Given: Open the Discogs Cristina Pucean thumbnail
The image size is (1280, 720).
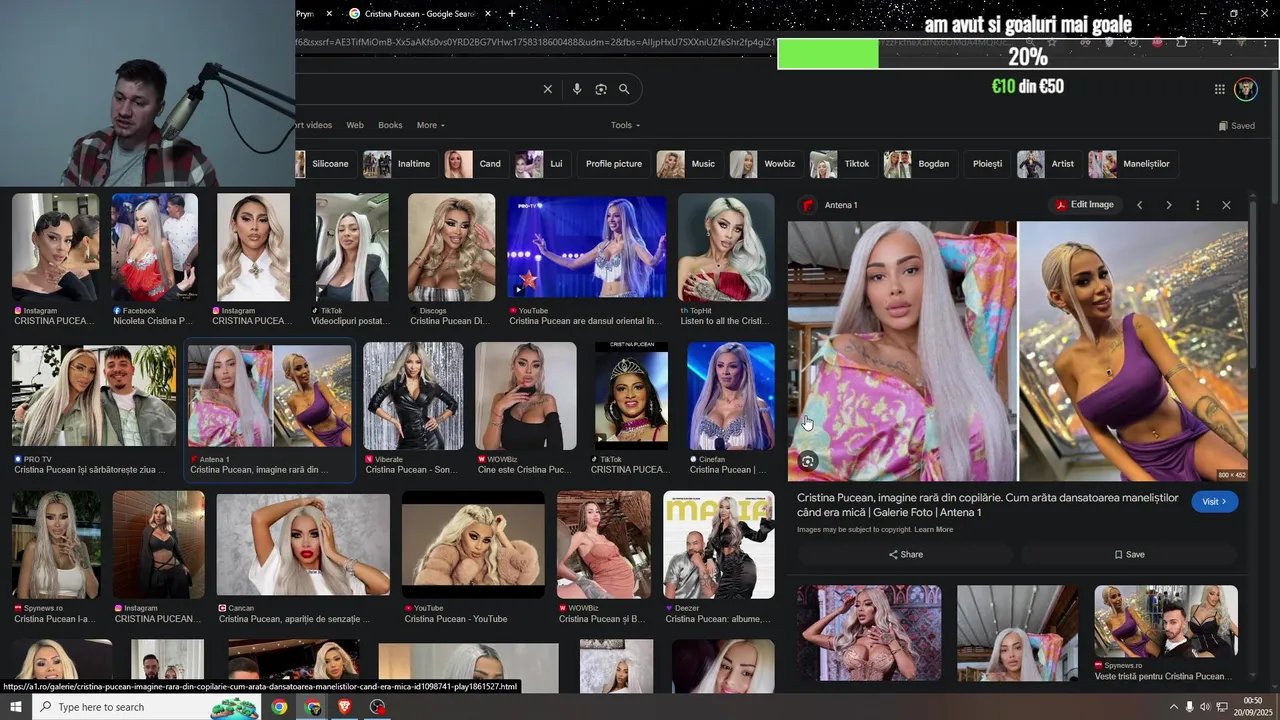Looking at the screenshot, I should tap(451, 247).
